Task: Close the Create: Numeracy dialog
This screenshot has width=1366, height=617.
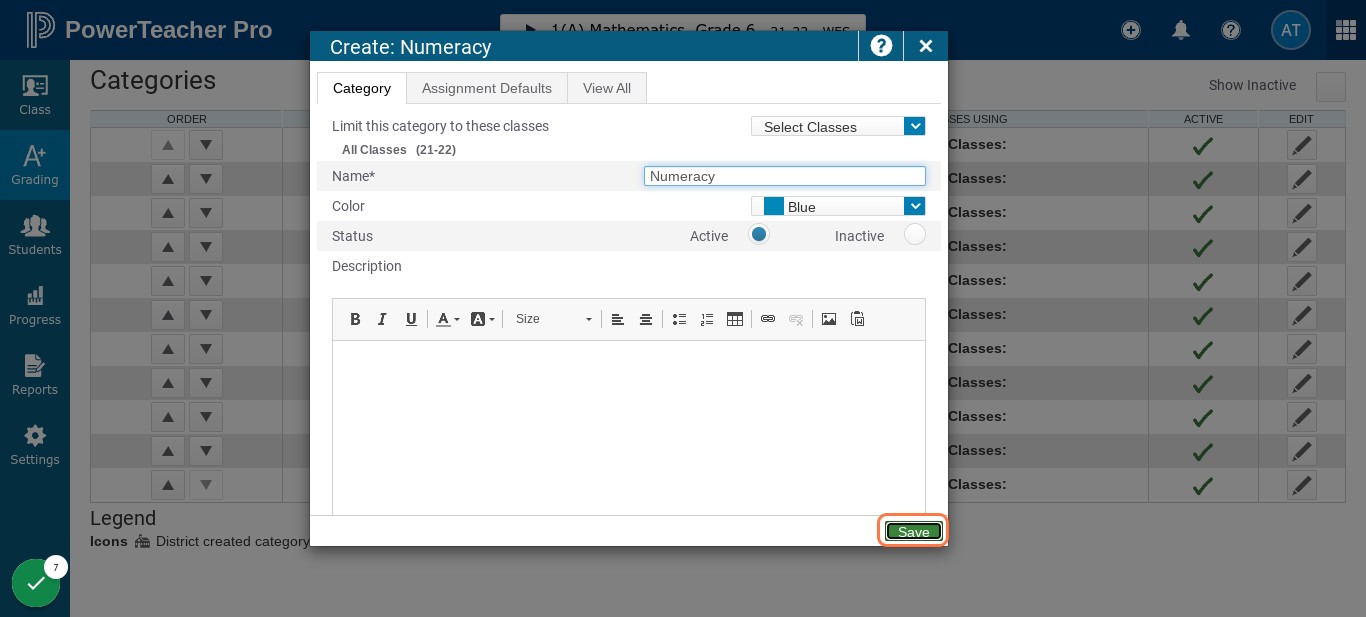Action: (x=926, y=46)
